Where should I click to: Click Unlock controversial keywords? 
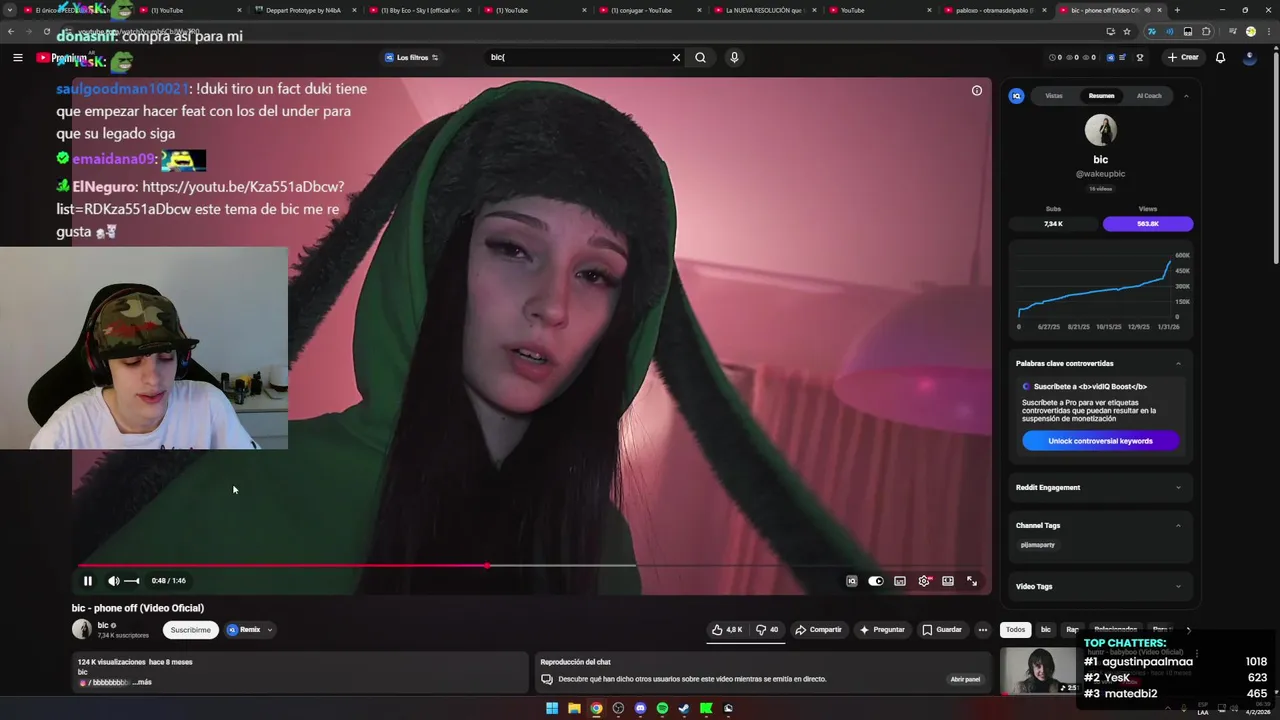coord(1100,441)
